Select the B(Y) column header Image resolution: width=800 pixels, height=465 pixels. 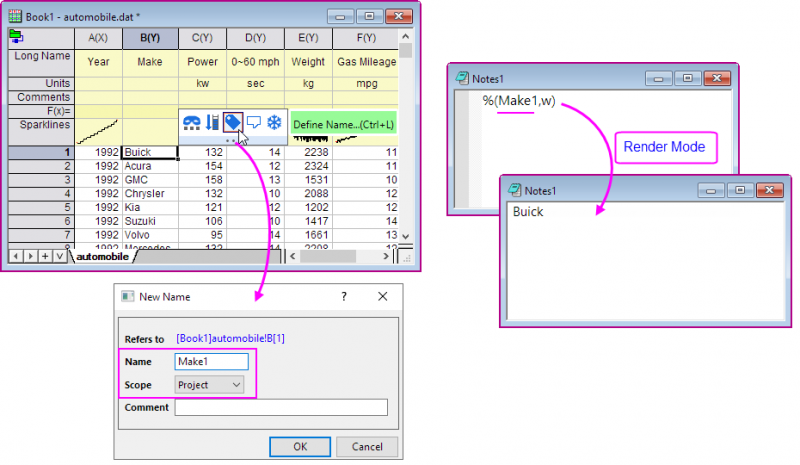[x=150, y=38]
